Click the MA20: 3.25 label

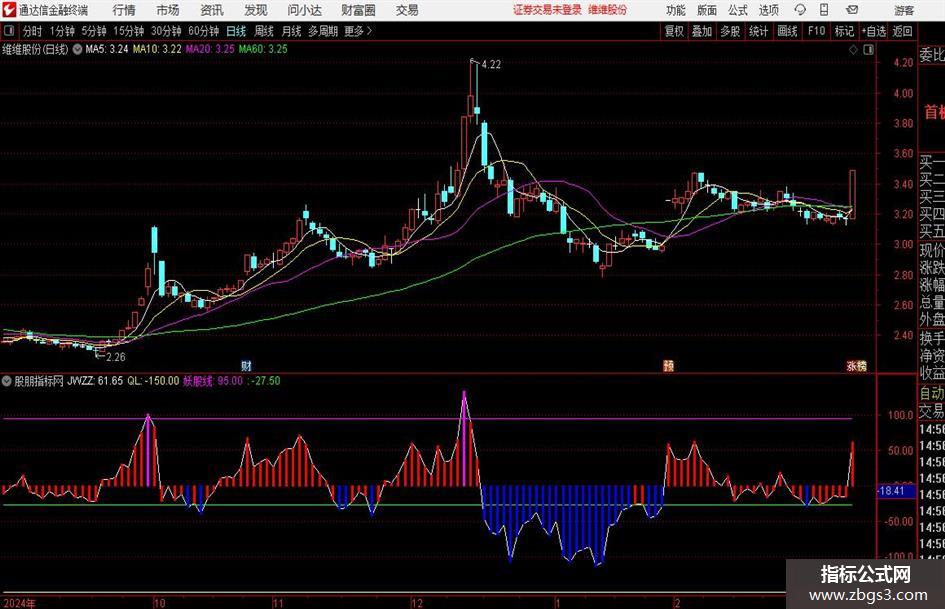pyautogui.click(x=210, y=49)
